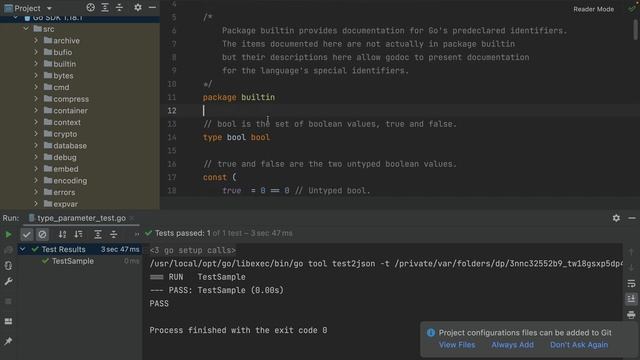Click the editor vertical scrollbar
Screen dimensions: 640x360
pos(636,29)
